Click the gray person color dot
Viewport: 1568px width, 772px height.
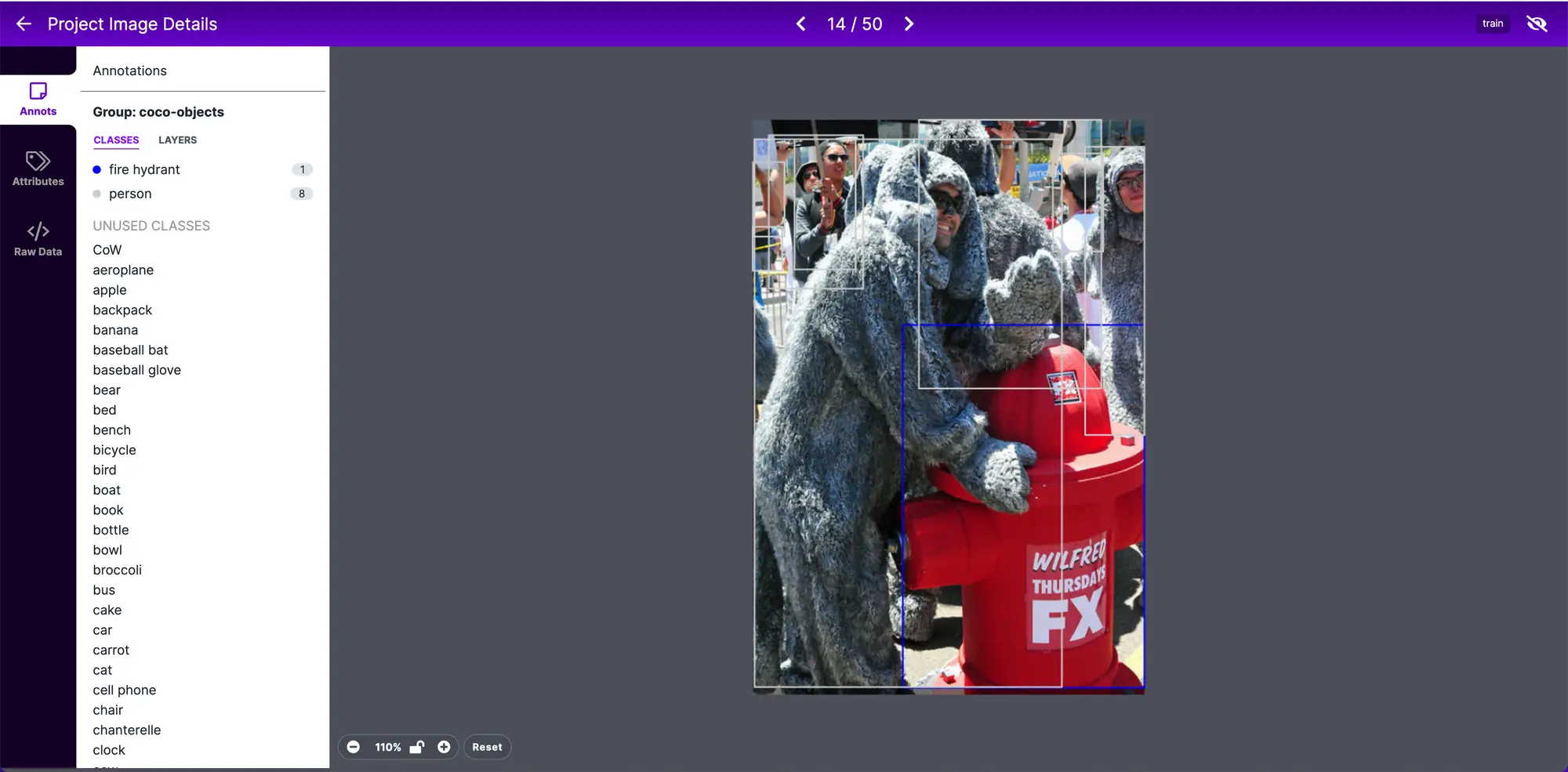click(x=97, y=194)
